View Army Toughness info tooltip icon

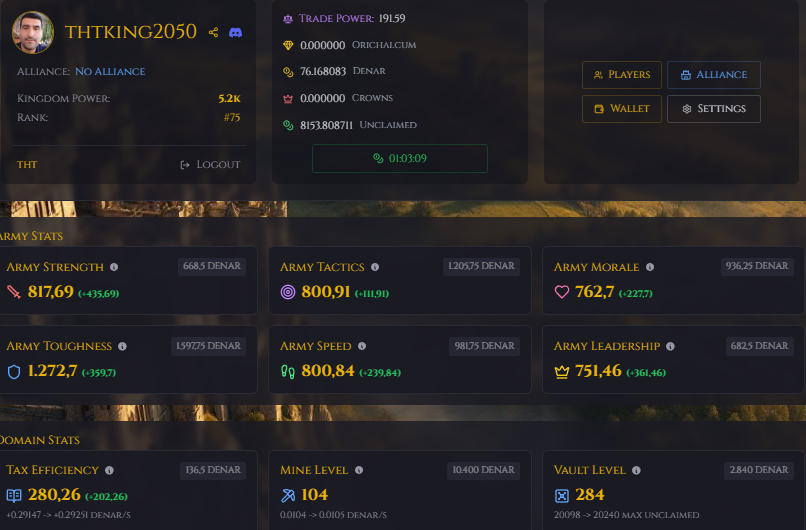122,346
